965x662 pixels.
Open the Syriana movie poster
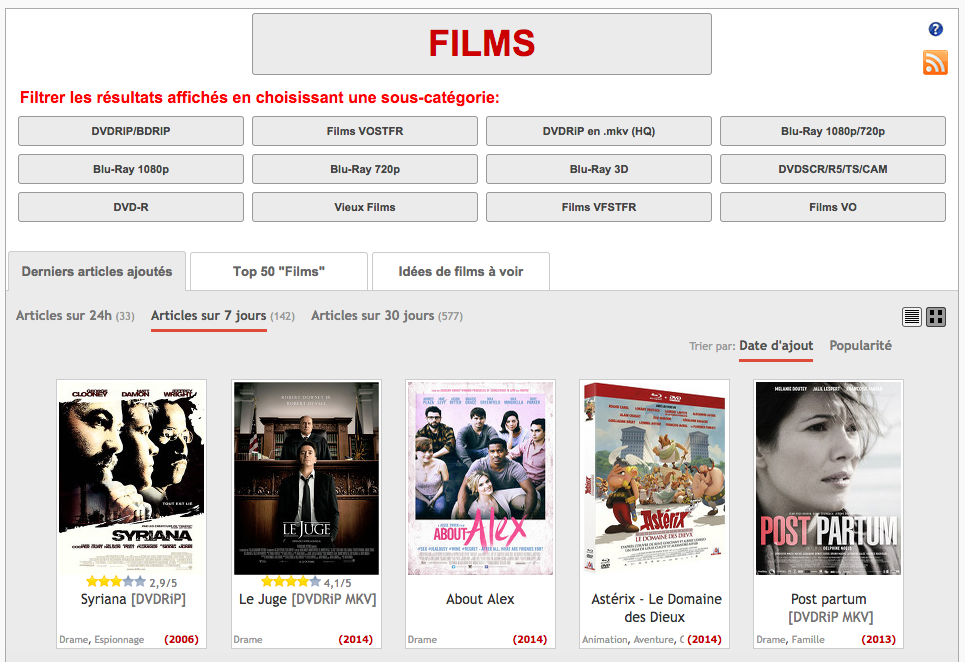pos(132,478)
